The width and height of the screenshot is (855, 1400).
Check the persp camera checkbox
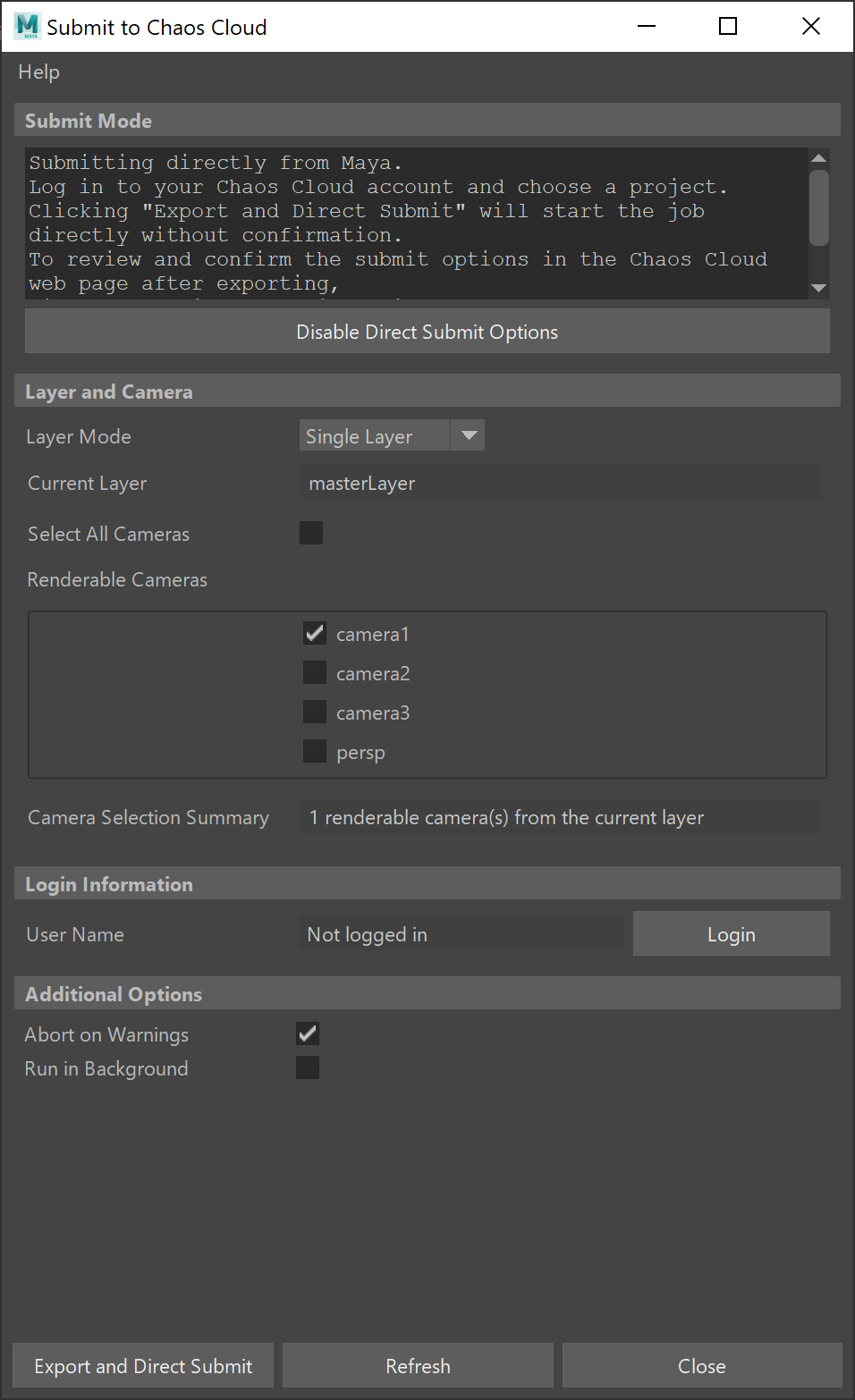(x=315, y=751)
